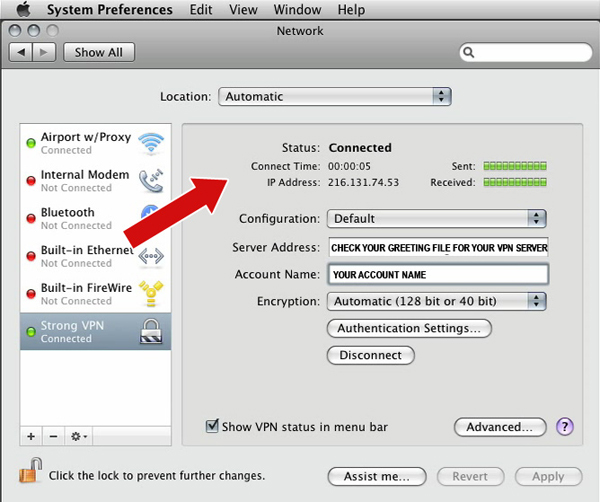600x502 pixels.
Task: Click the Airport Wi-Fi signal icon
Action: 151,142
